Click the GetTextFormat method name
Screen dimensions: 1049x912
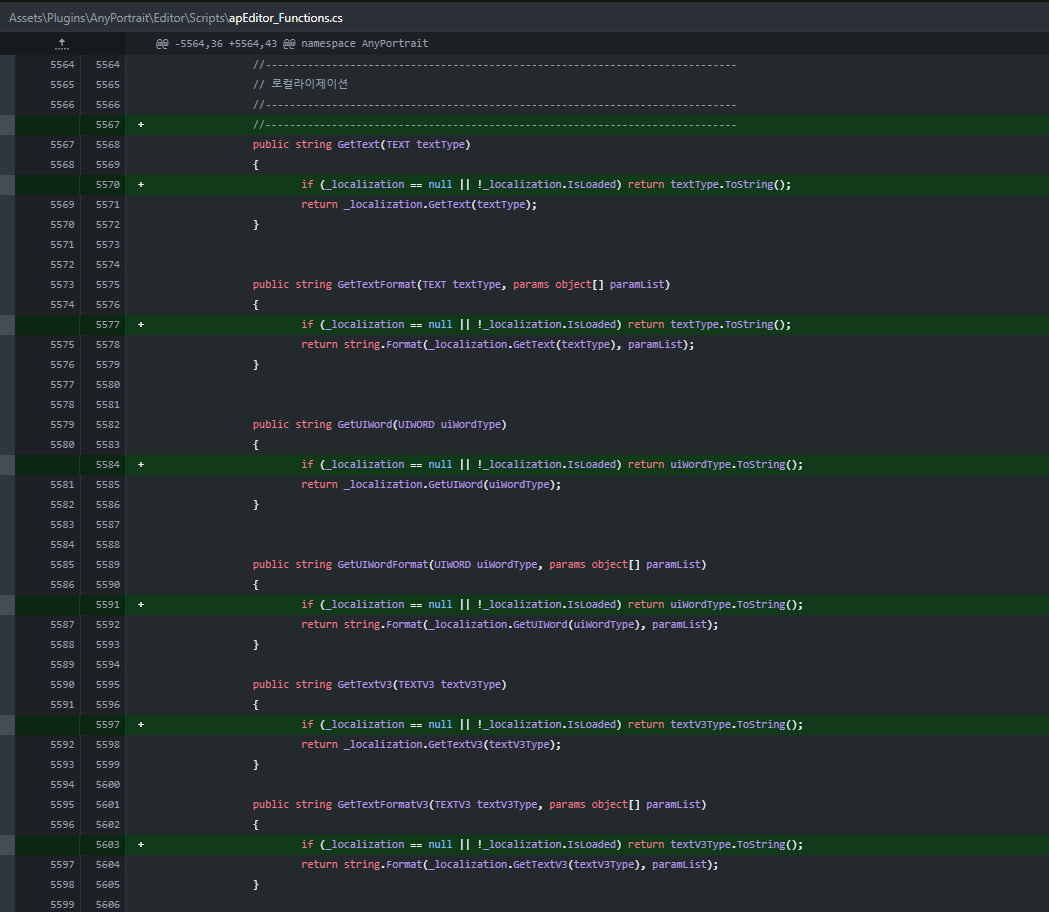(376, 285)
